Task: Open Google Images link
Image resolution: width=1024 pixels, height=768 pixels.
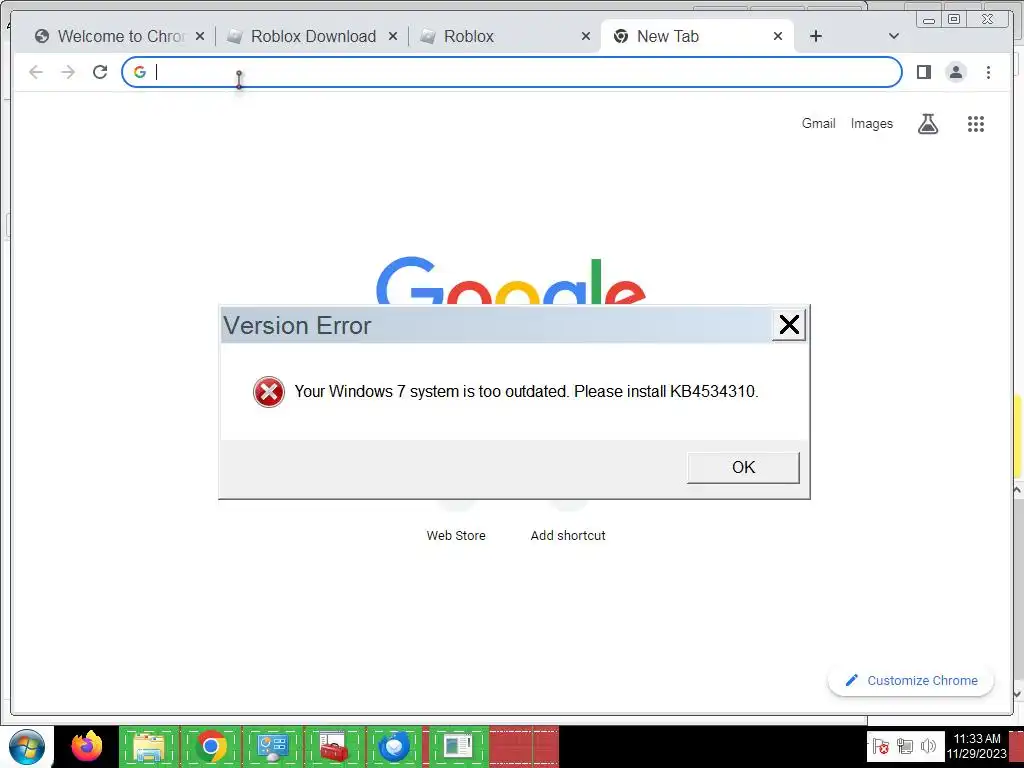Action: click(871, 123)
